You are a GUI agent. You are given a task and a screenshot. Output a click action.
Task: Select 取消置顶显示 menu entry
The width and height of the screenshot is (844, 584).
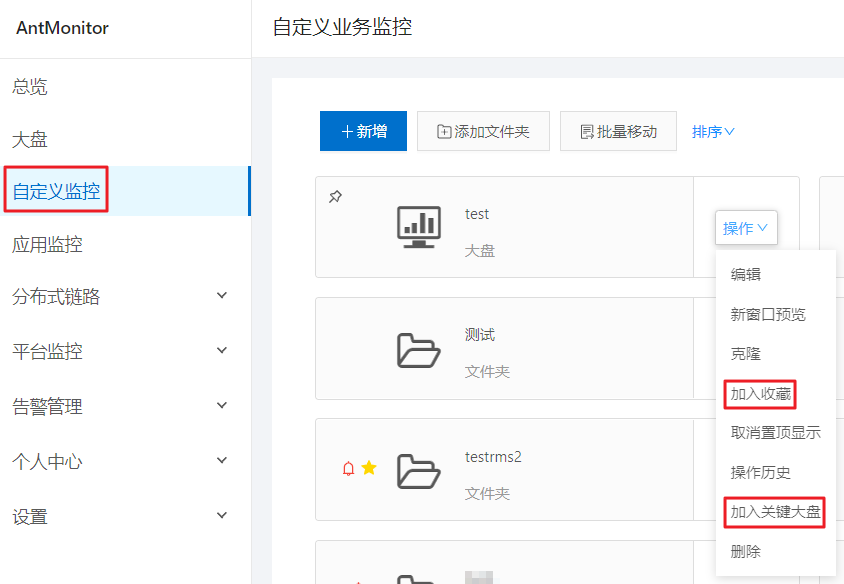[x=776, y=433]
